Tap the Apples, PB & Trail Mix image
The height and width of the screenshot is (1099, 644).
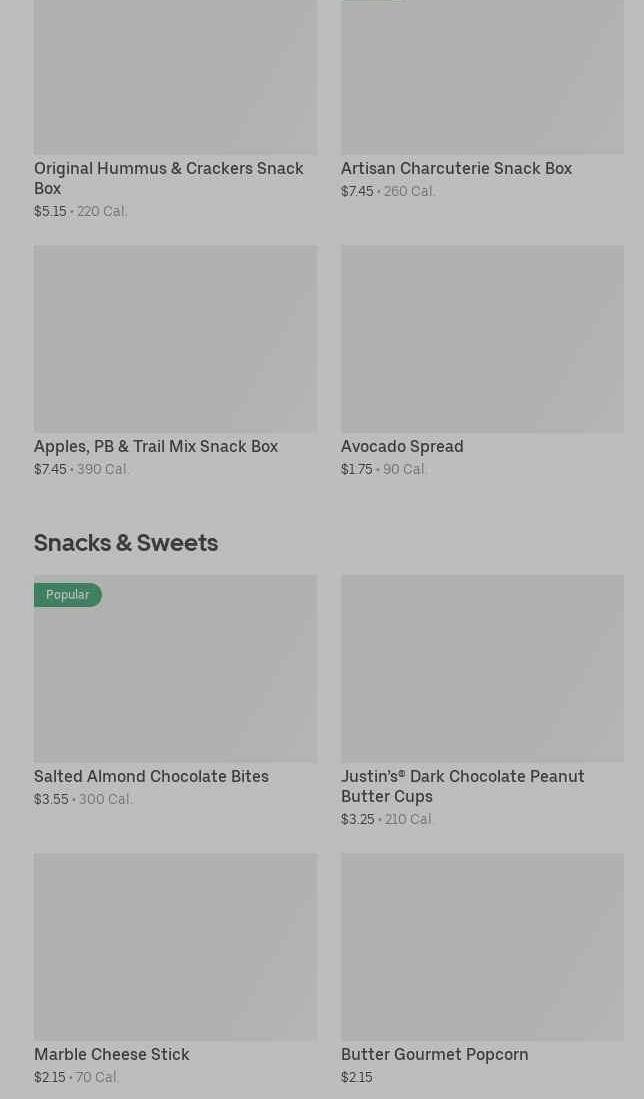pos(175,338)
